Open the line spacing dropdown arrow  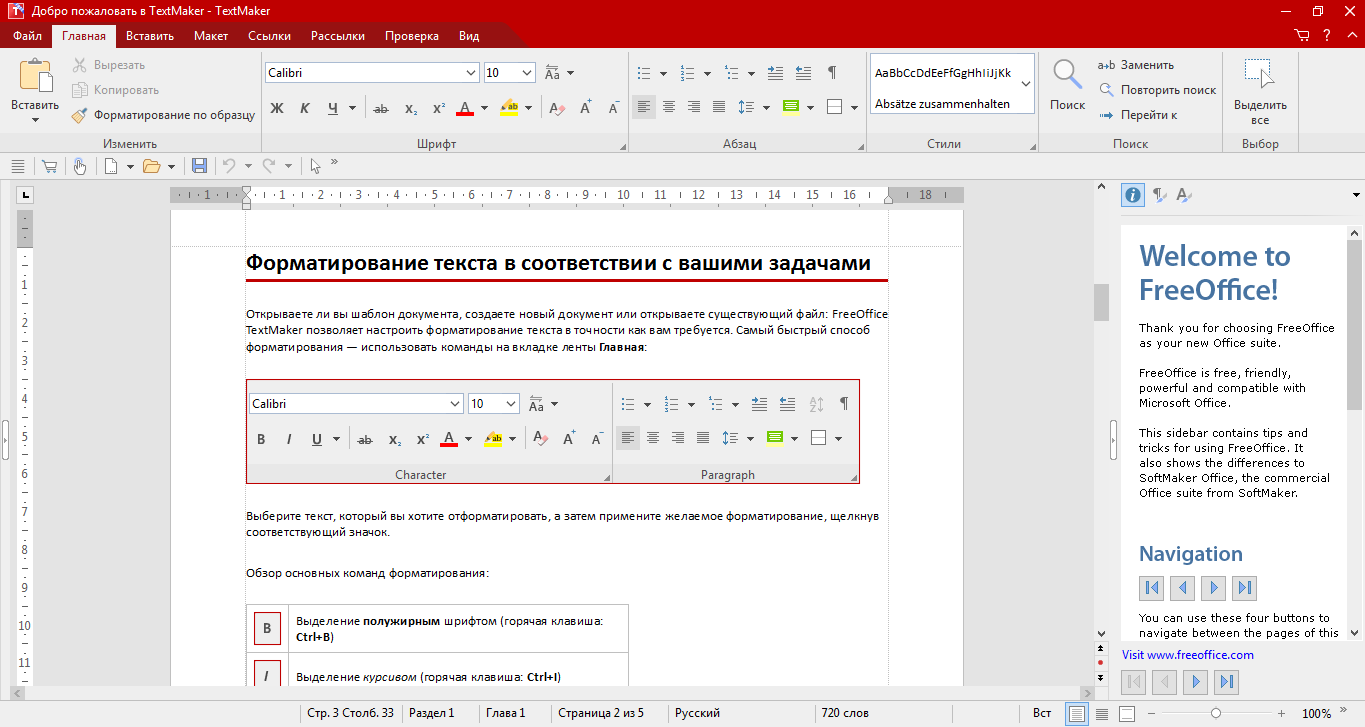[x=766, y=107]
